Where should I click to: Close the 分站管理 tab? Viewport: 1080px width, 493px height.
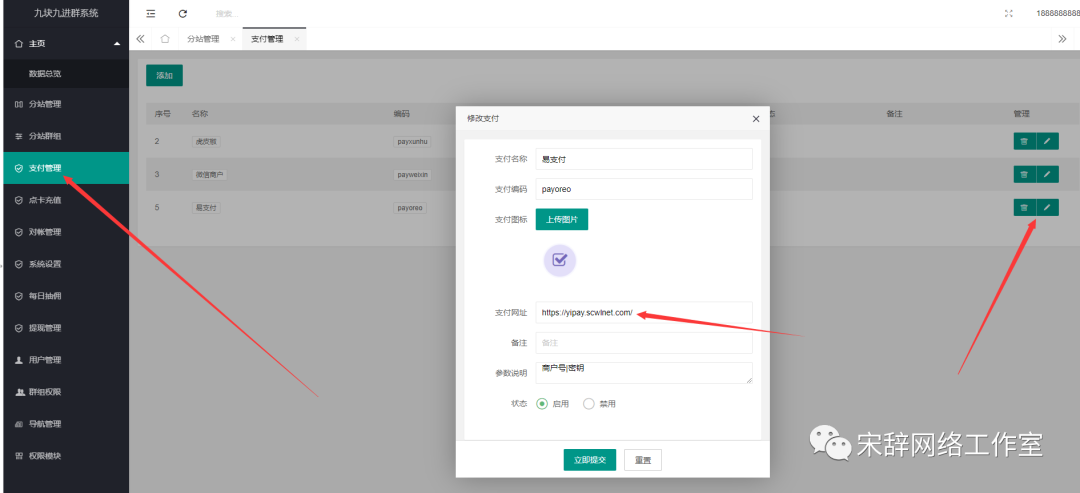[x=233, y=39]
